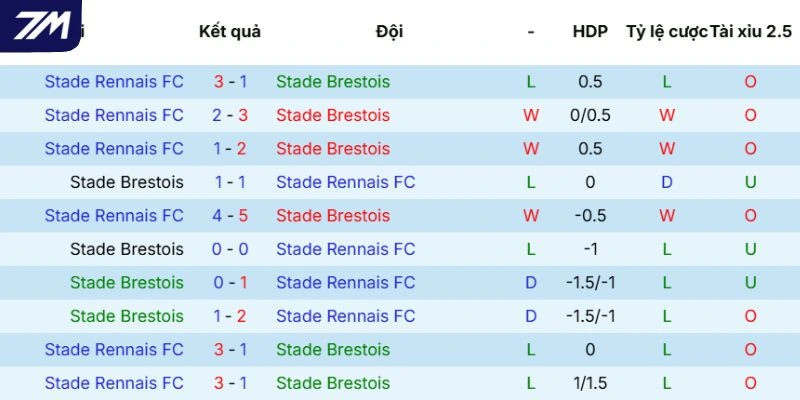This screenshot has height=400, width=800.
Task: Open the 2 - 3 match score
Action: (x=230, y=115)
